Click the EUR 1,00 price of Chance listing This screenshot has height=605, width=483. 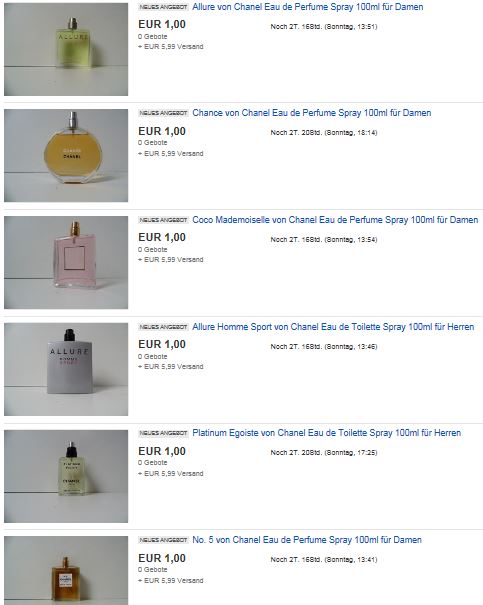(x=162, y=131)
